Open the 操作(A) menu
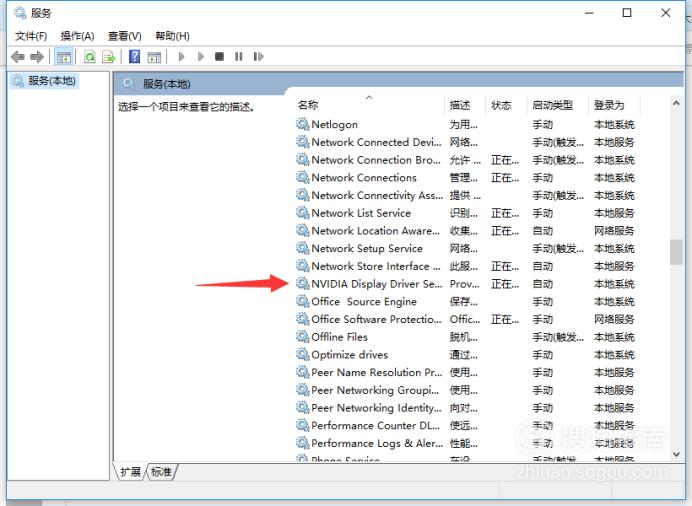692x506 pixels. tap(77, 36)
